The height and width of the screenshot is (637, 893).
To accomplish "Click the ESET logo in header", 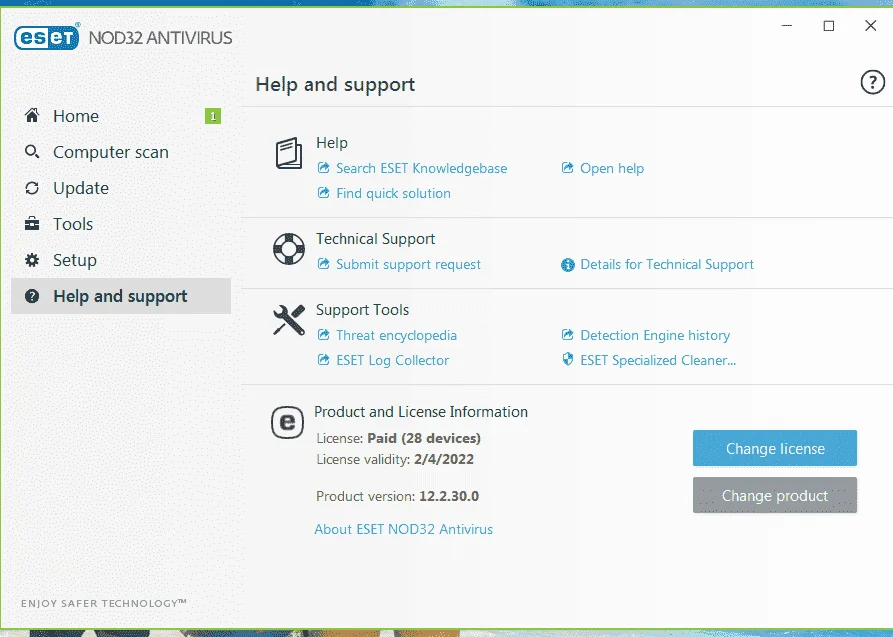I will pos(47,37).
